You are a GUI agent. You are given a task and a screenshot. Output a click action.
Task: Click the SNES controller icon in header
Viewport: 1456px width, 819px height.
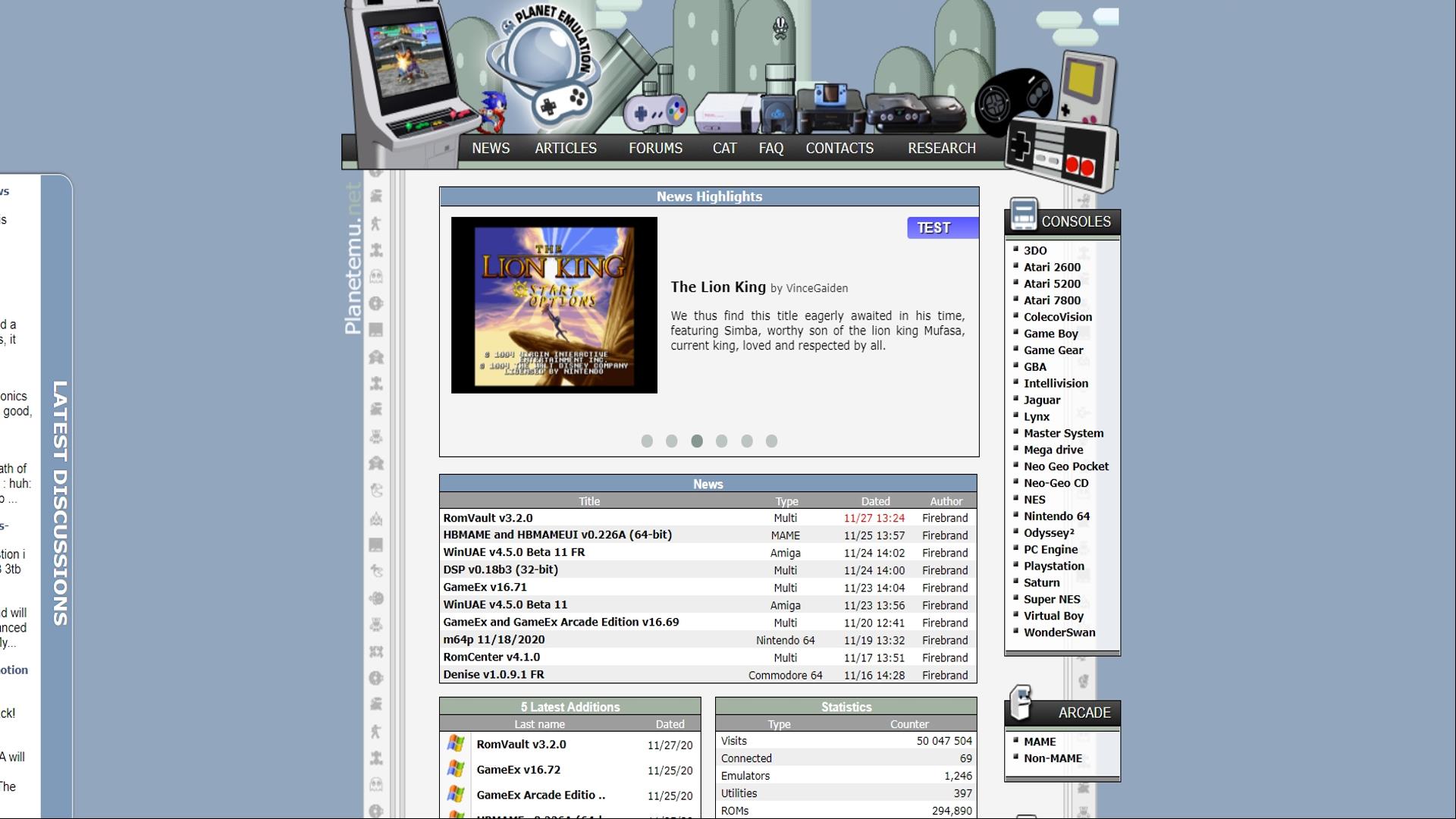tap(655, 112)
